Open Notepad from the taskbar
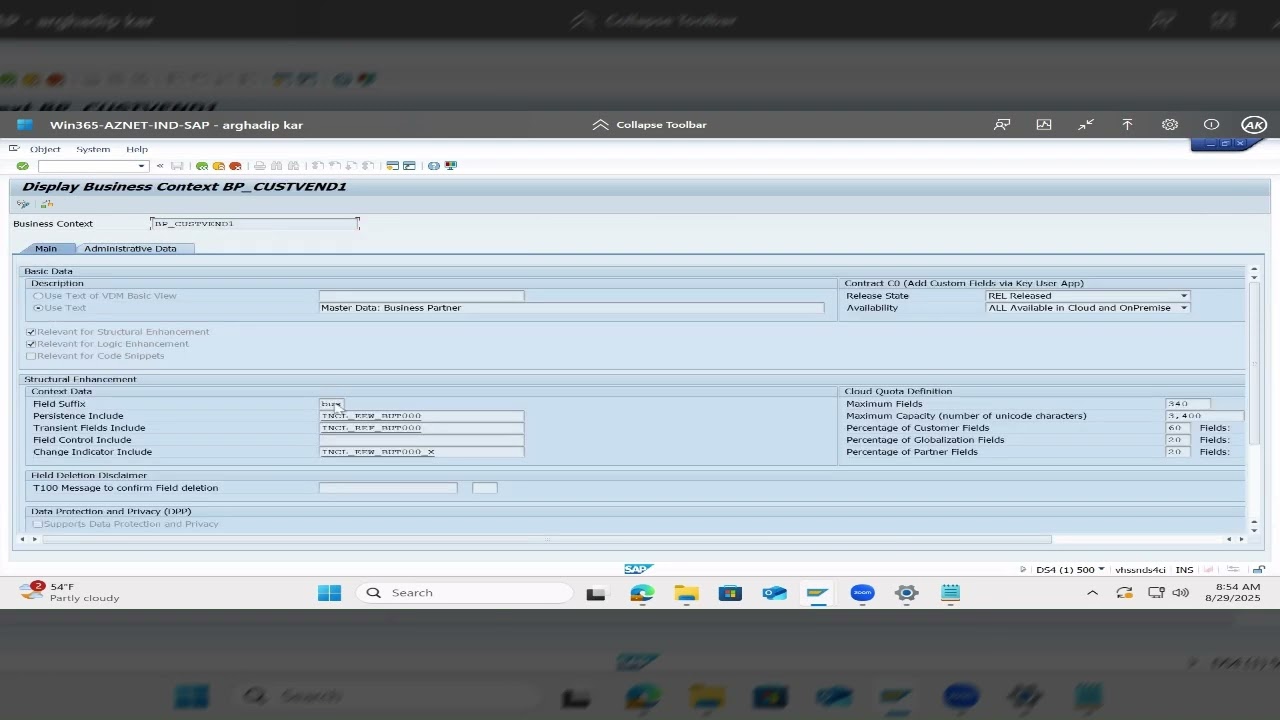 click(x=950, y=593)
